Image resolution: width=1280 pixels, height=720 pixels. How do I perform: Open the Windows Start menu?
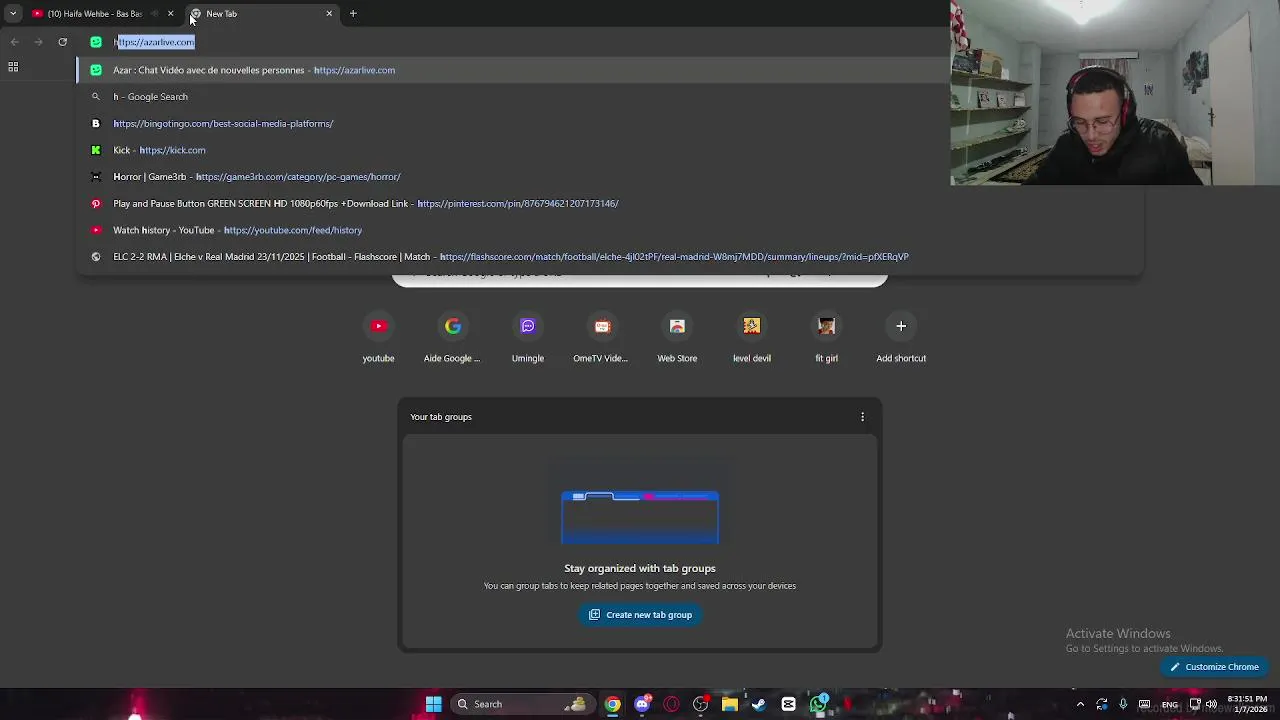click(x=433, y=704)
